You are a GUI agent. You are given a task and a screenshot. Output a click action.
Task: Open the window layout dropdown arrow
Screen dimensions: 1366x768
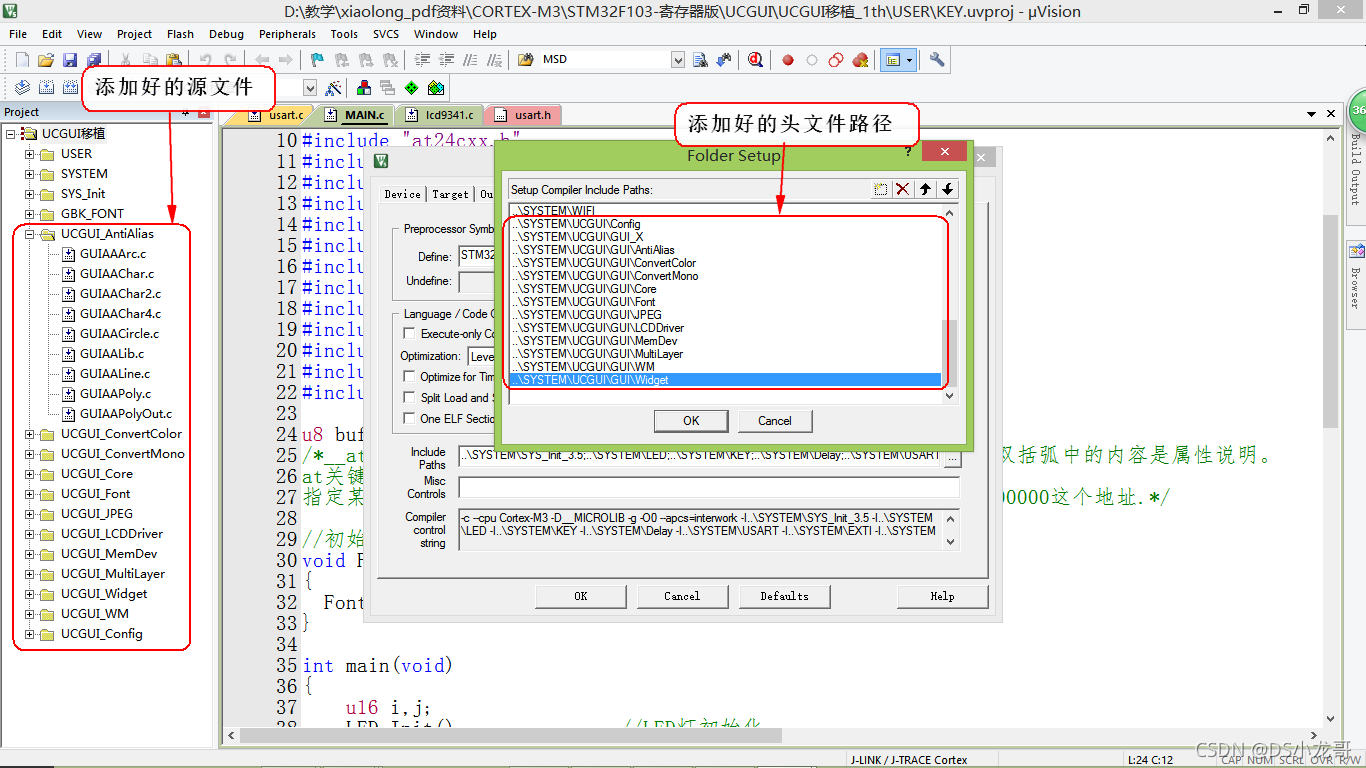[x=910, y=60]
